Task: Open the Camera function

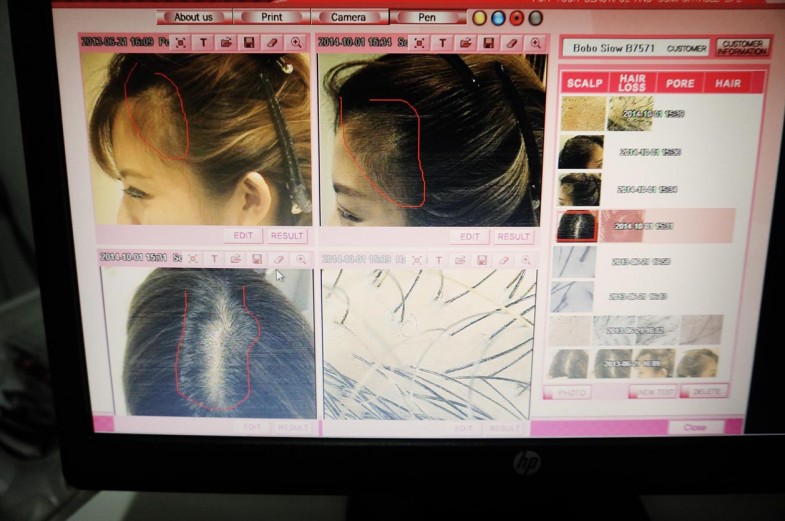Action: click(x=348, y=17)
